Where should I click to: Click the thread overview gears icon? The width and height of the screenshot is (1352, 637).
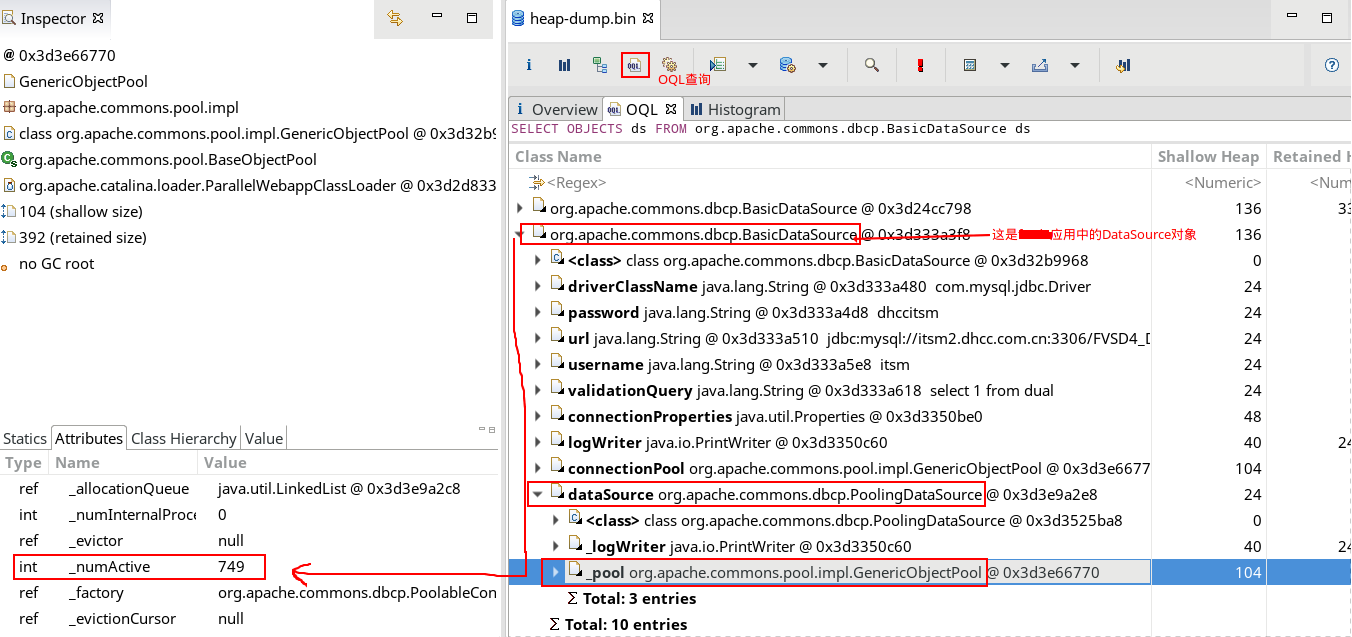pos(670,65)
